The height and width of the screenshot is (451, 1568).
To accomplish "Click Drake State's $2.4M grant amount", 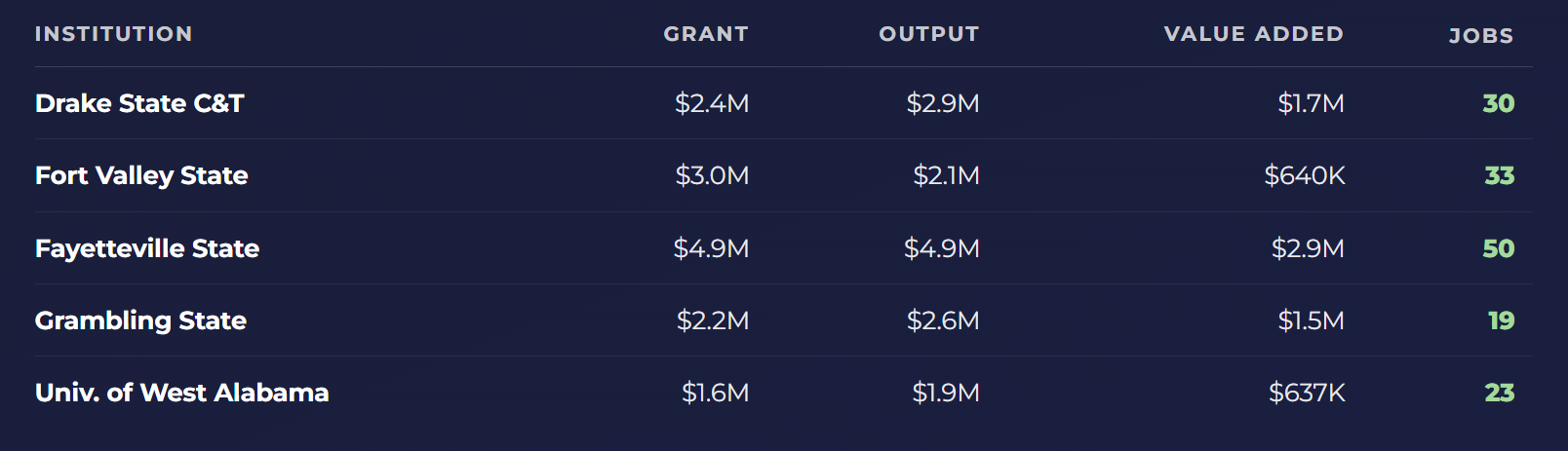I will coord(712,103).
